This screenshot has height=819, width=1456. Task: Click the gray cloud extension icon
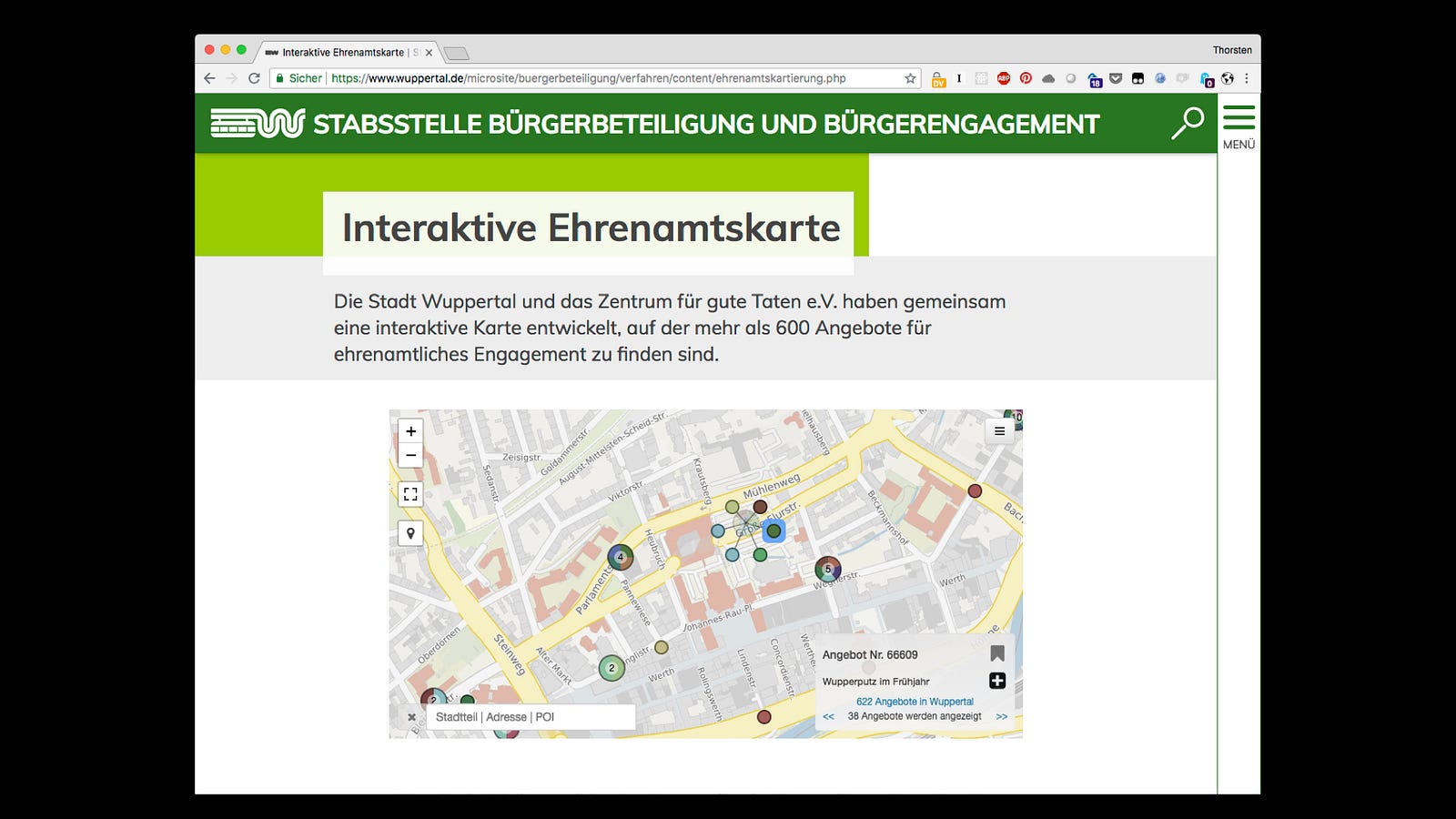tap(1048, 78)
